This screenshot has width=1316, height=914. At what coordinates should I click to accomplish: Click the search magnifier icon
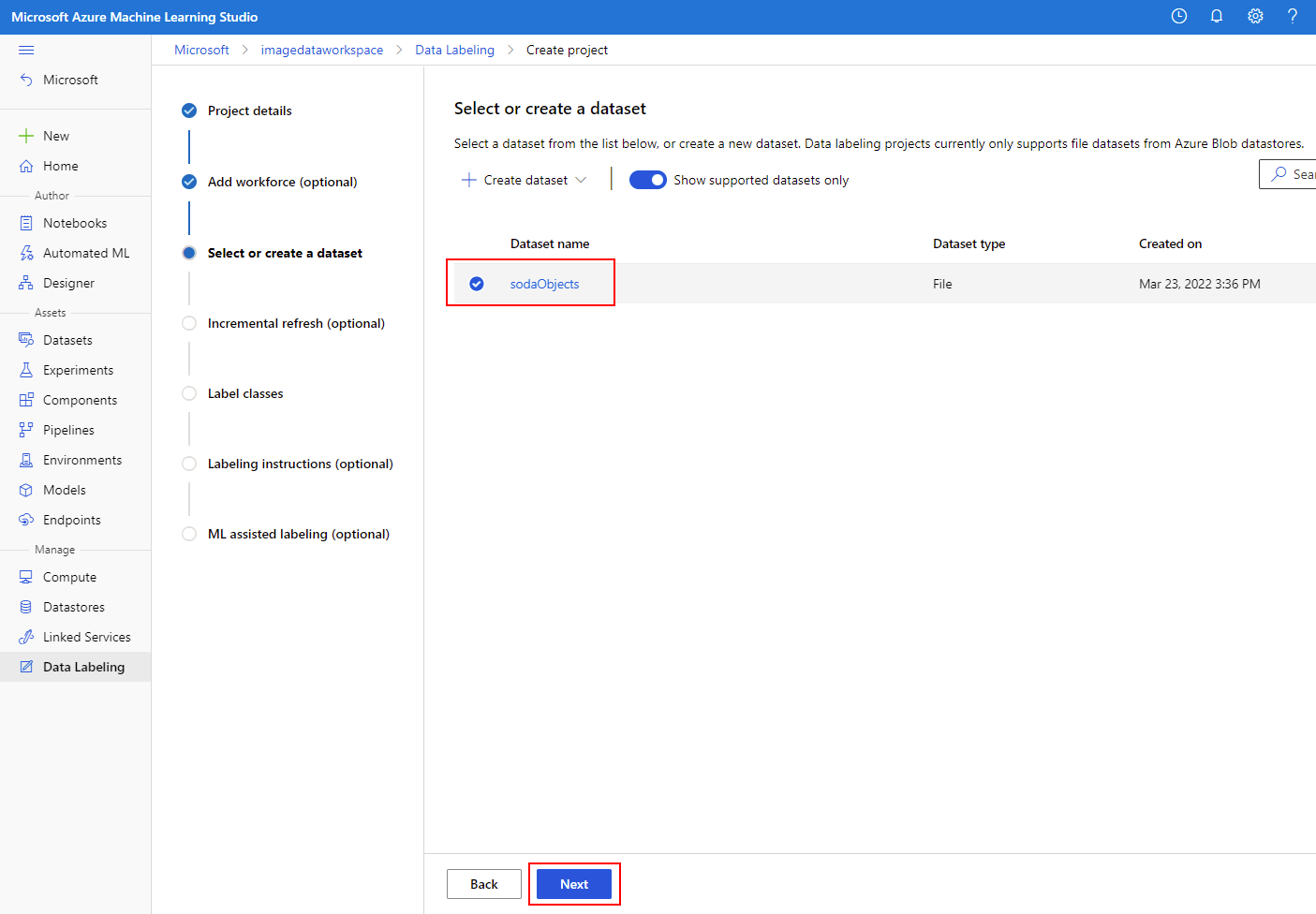(1279, 174)
